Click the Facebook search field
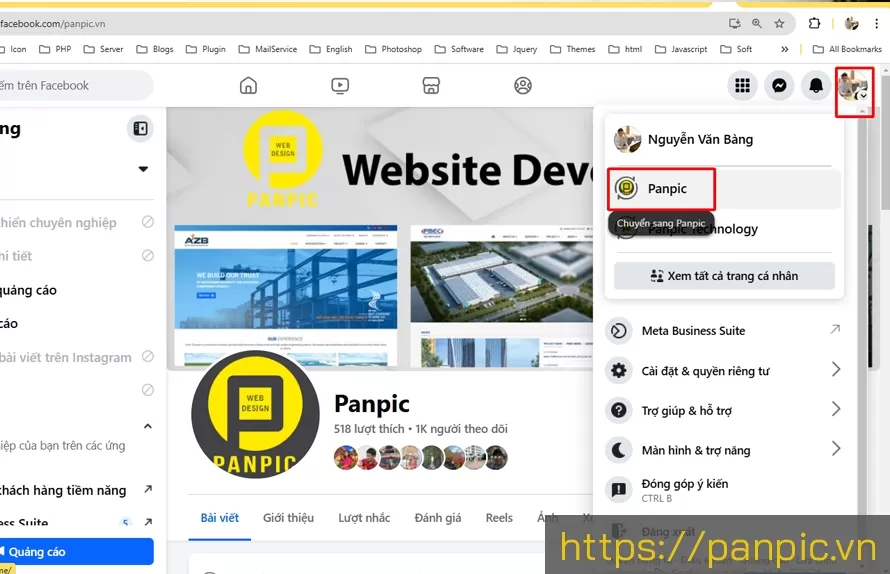Image resolution: width=890 pixels, height=574 pixels. (75, 86)
